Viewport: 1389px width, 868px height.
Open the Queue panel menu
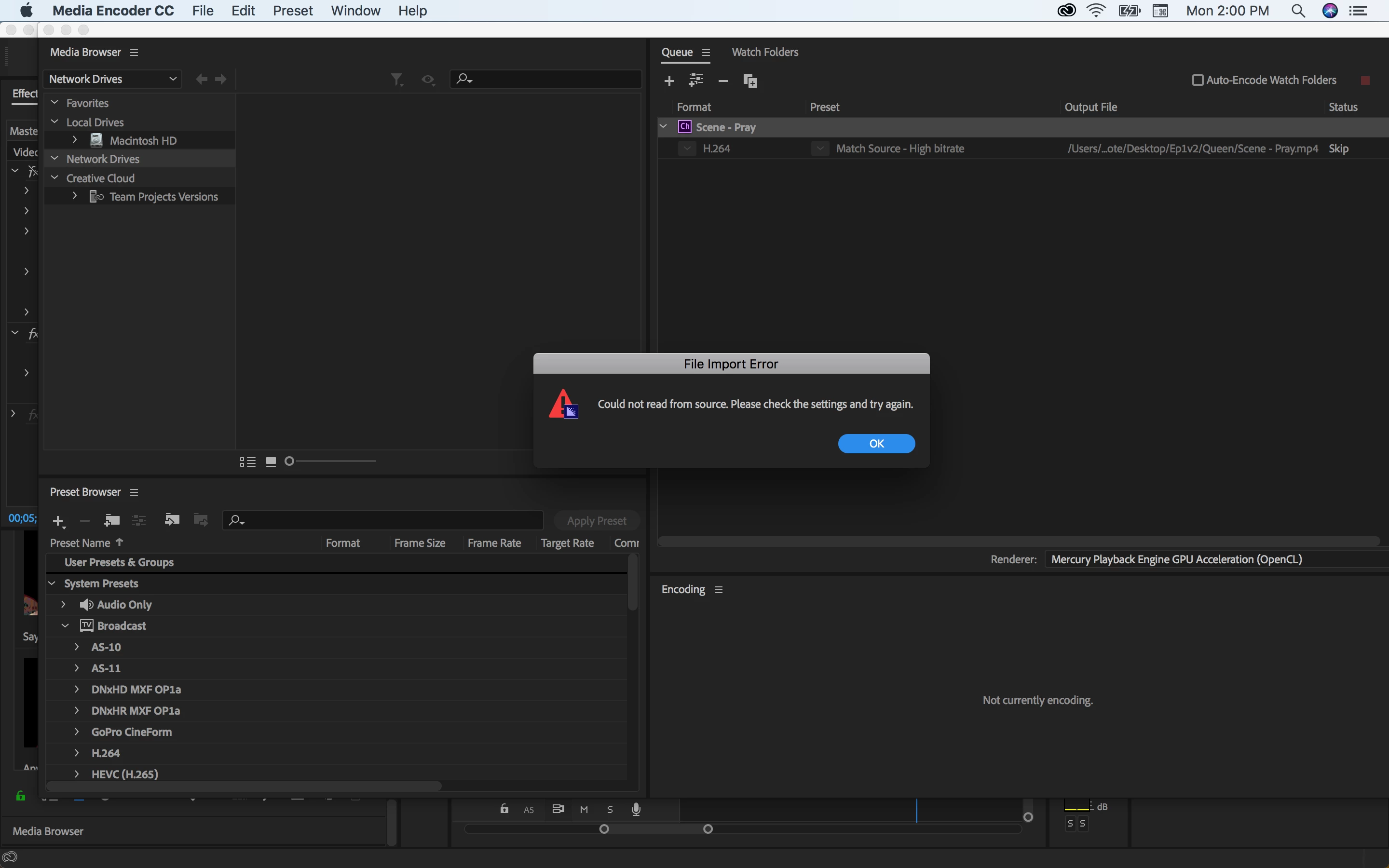click(x=706, y=53)
